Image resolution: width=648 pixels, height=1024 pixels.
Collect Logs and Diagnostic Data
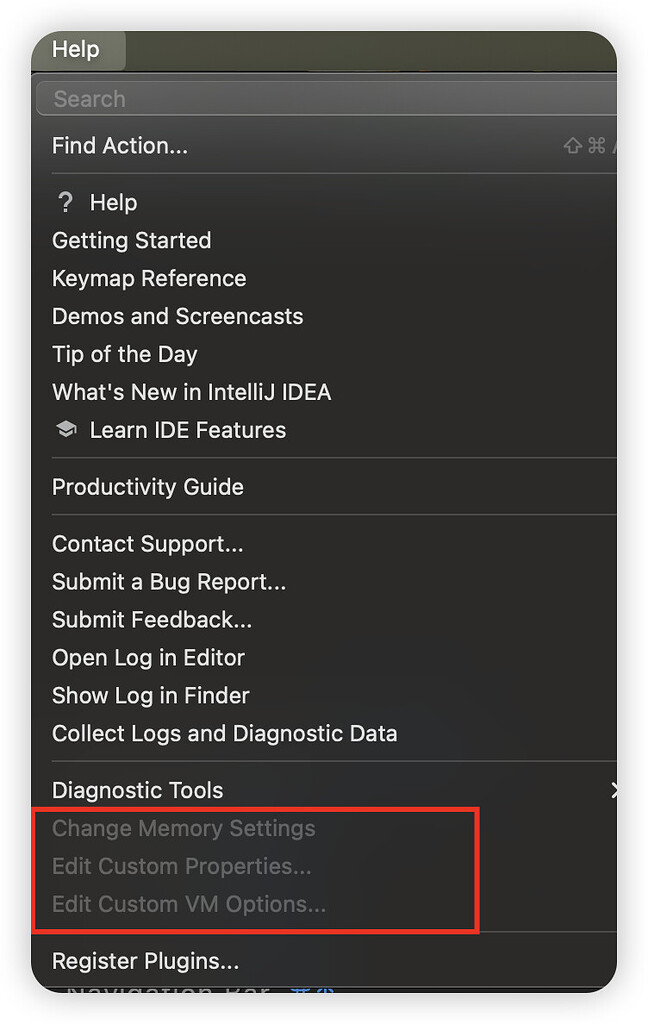(224, 734)
